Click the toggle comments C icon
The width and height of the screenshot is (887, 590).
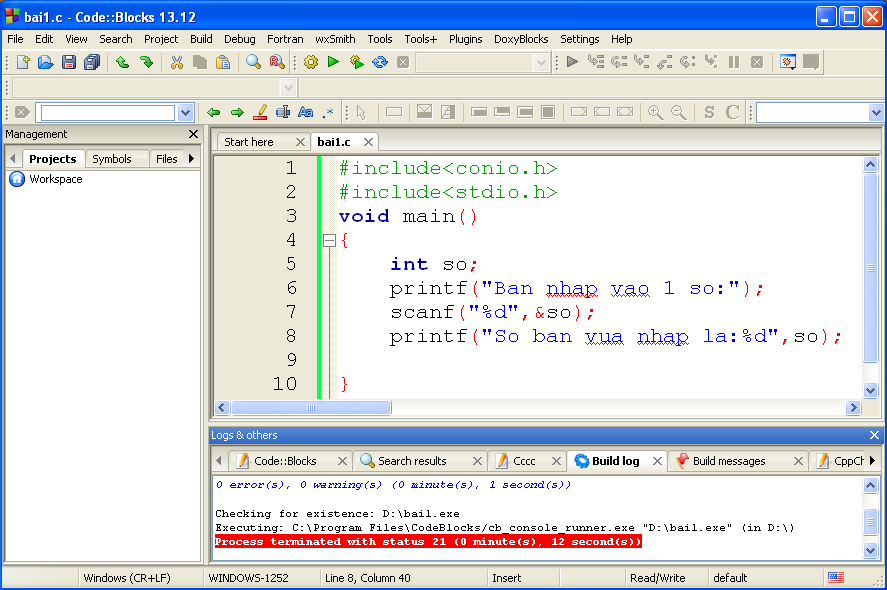pyautogui.click(x=732, y=112)
